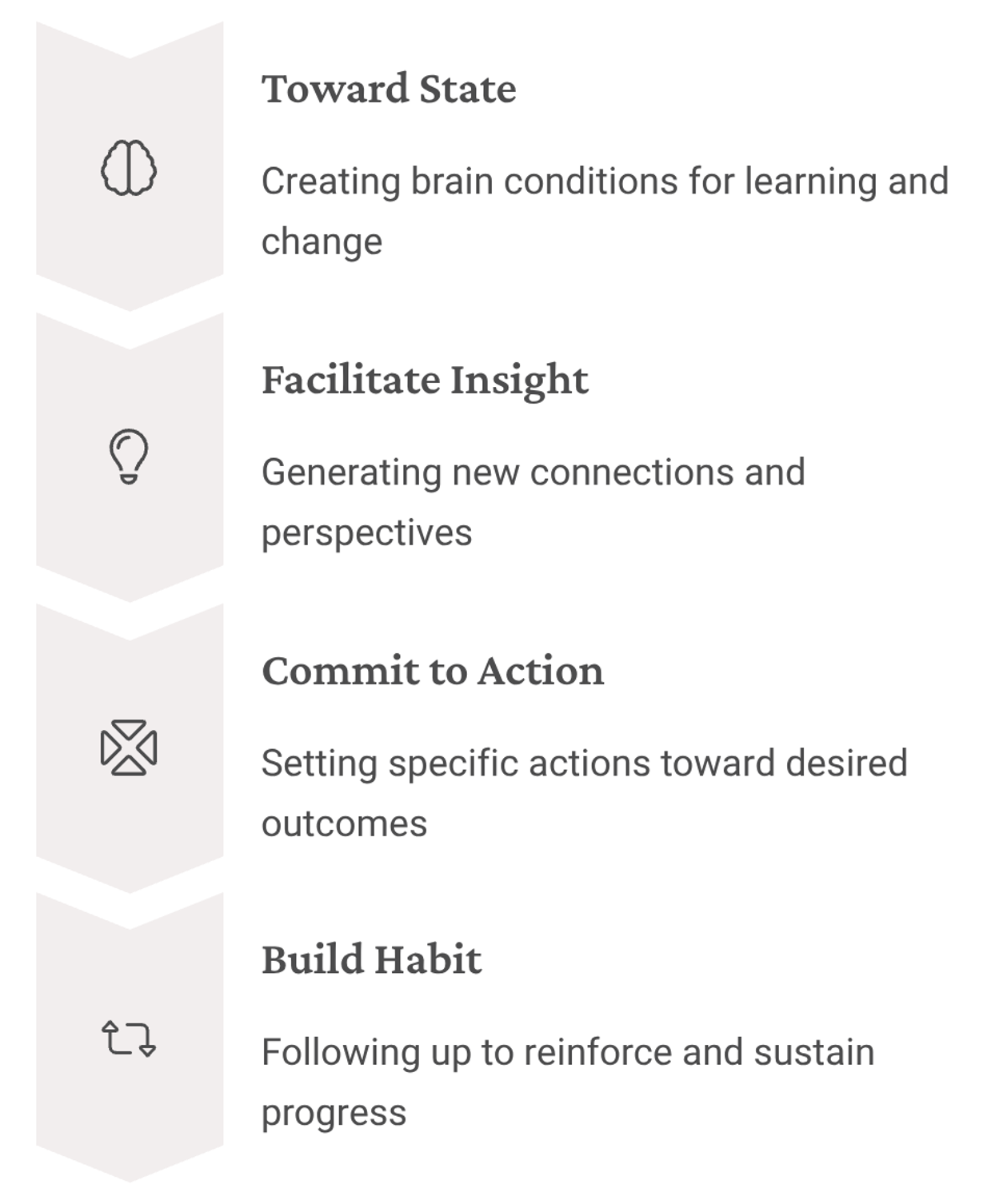Image resolution: width=1007 pixels, height=1204 pixels.
Task: Click the third chevron step block
Action: point(130,748)
